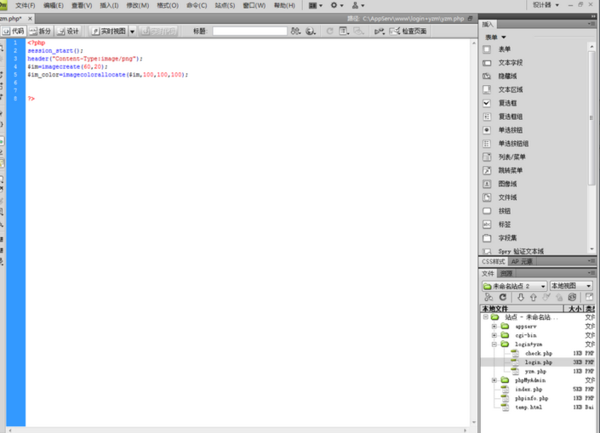600x433 pixels.
Task: Open the view options icon in toolbar
Action: pos(344,31)
